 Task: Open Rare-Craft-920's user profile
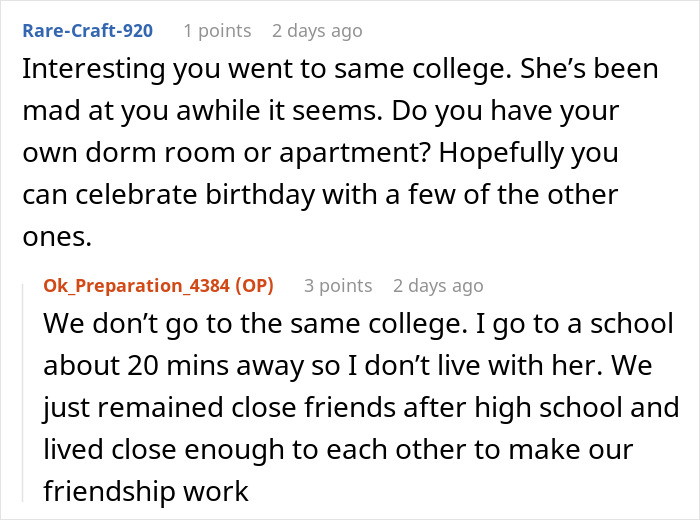(x=87, y=30)
